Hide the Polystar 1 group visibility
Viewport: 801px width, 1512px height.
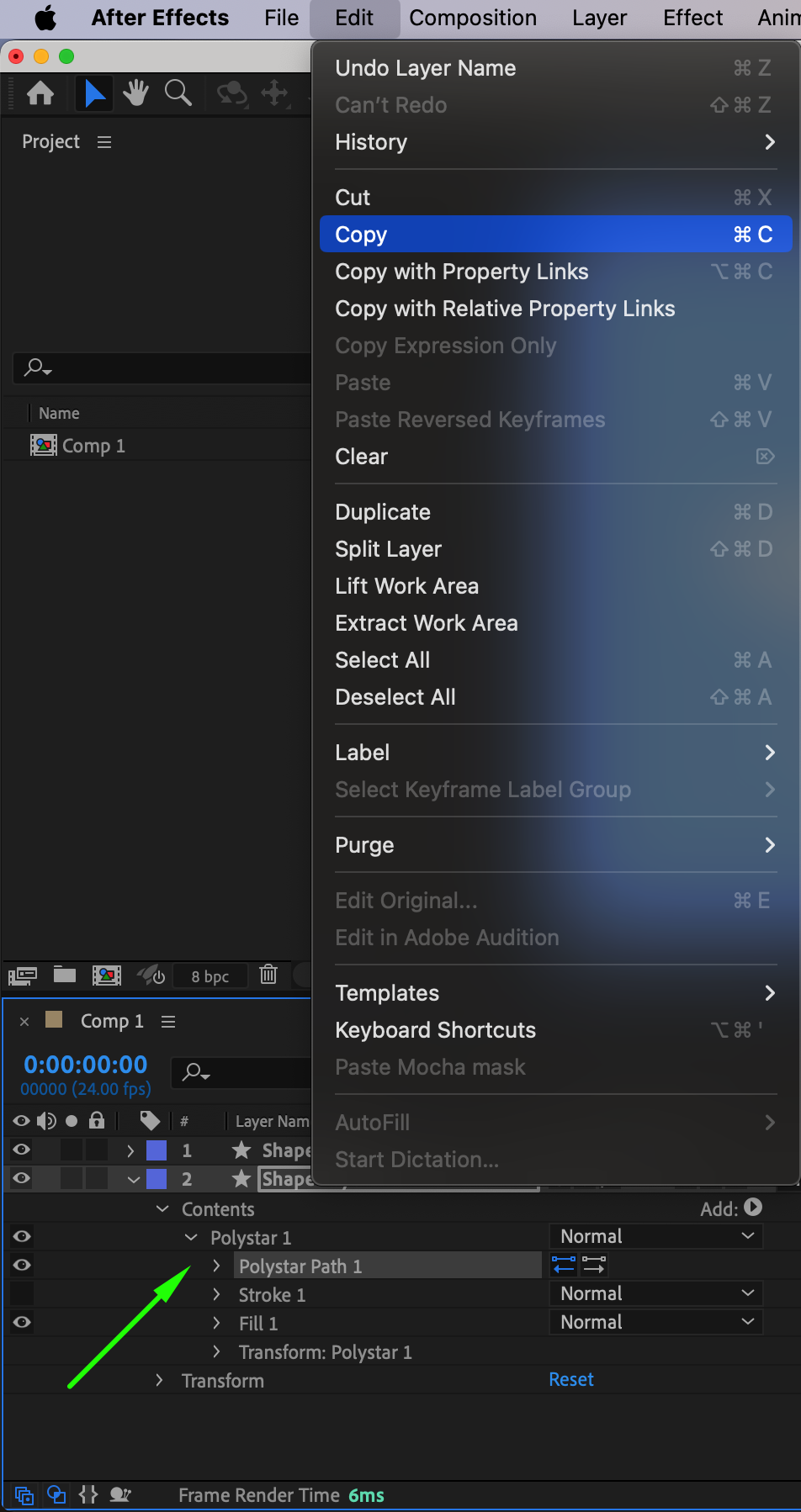coord(23,1236)
